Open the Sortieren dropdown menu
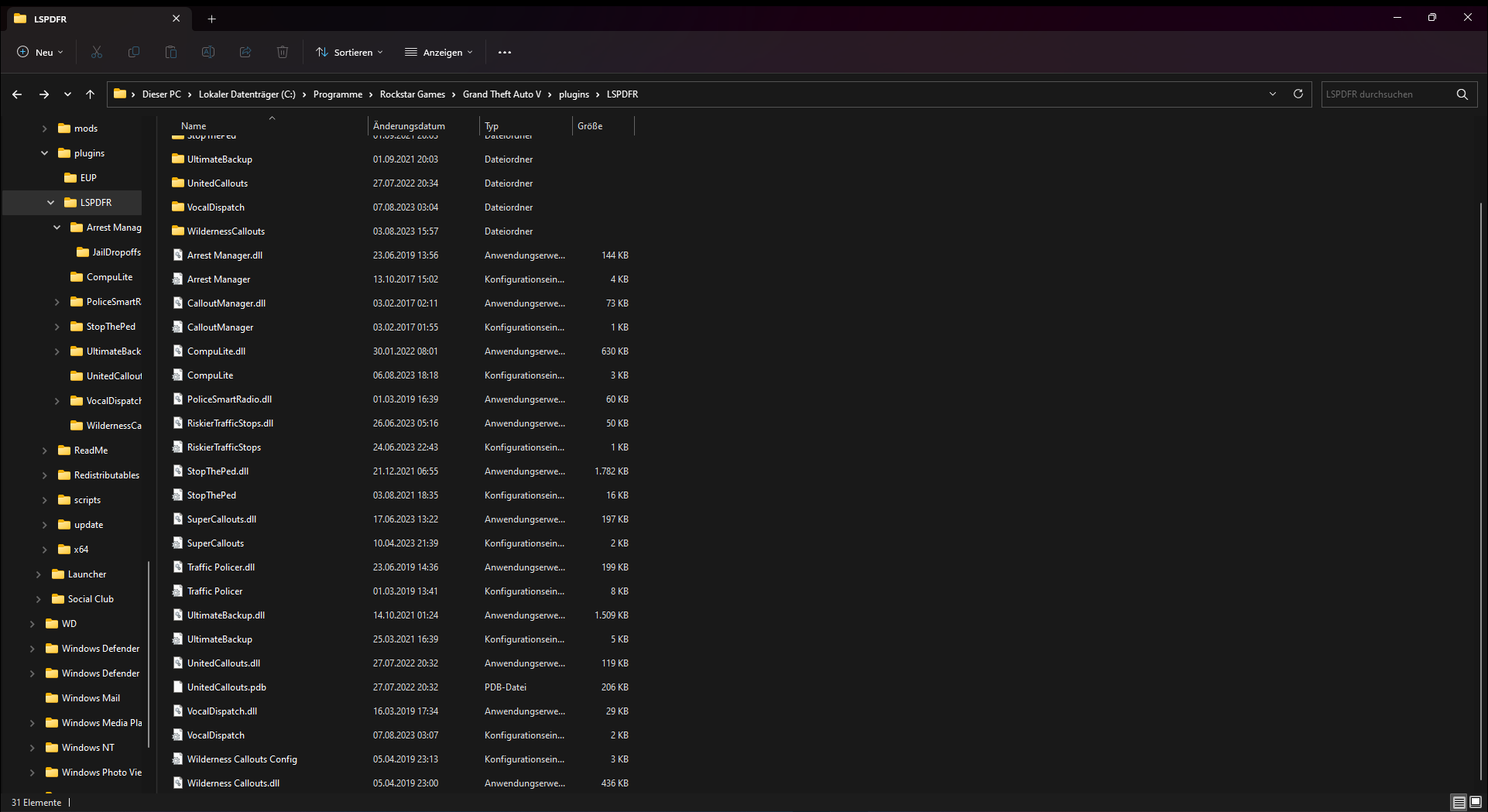 (349, 52)
